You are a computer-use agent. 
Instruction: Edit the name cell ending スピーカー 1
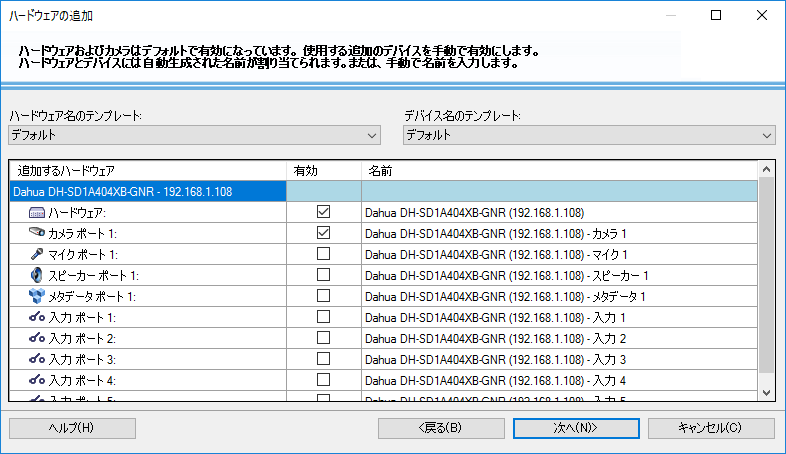click(x=559, y=276)
